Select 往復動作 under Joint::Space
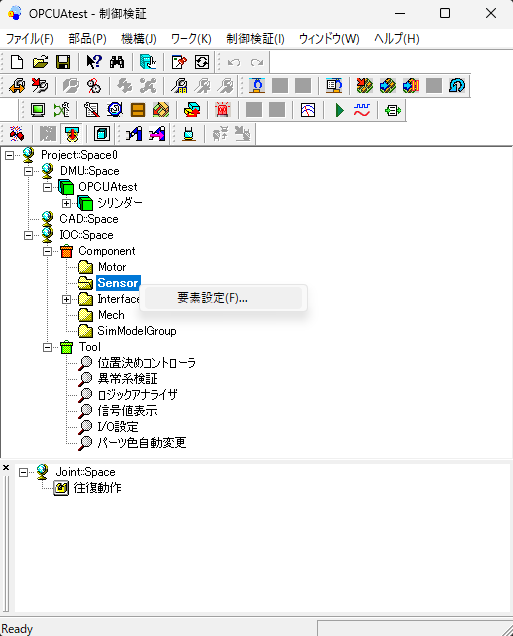This screenshot has height=636, width=513. (97, 488)
